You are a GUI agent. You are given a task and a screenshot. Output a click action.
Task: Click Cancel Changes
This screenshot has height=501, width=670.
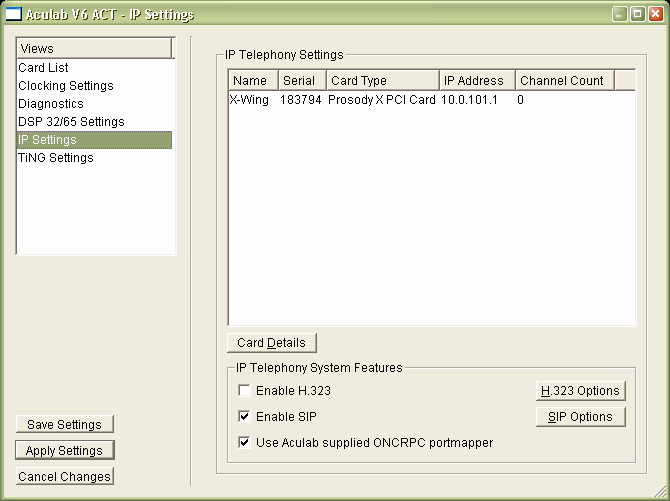click(65, 476)
